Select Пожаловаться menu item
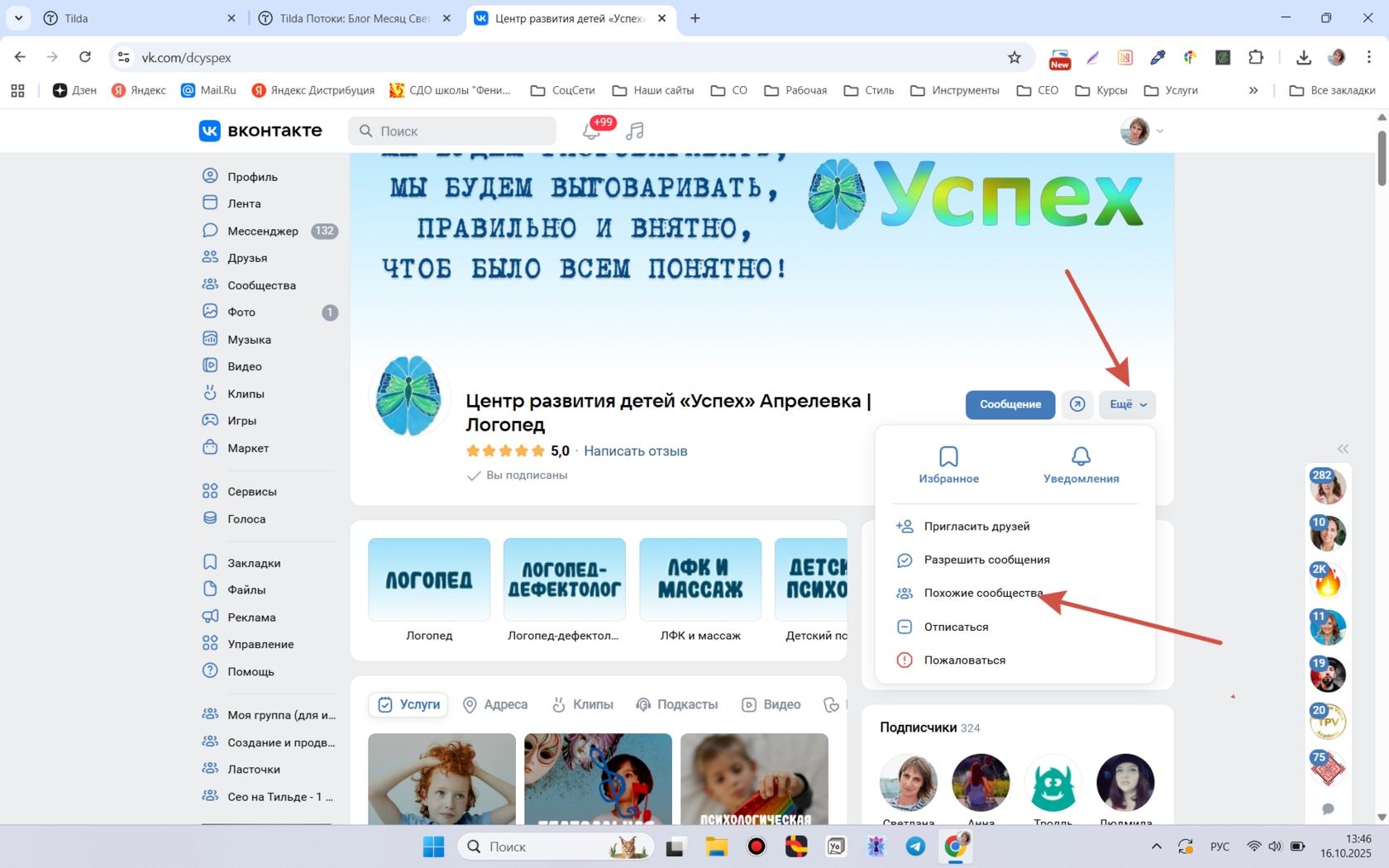Viewport: 1389px width, 868px height. click(x=1014, y=660)
